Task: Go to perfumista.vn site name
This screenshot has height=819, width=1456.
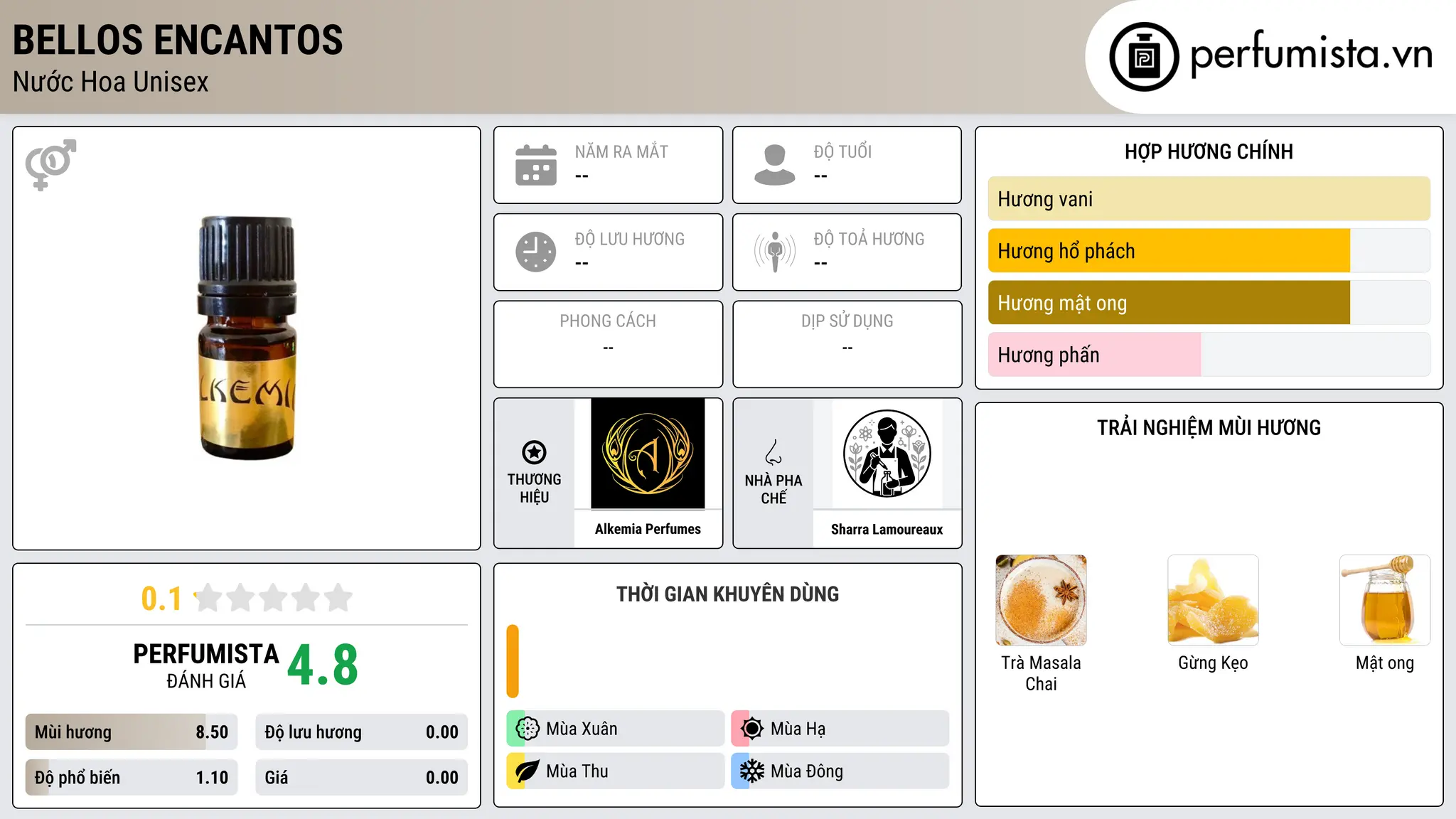Action: [1311, 54]
